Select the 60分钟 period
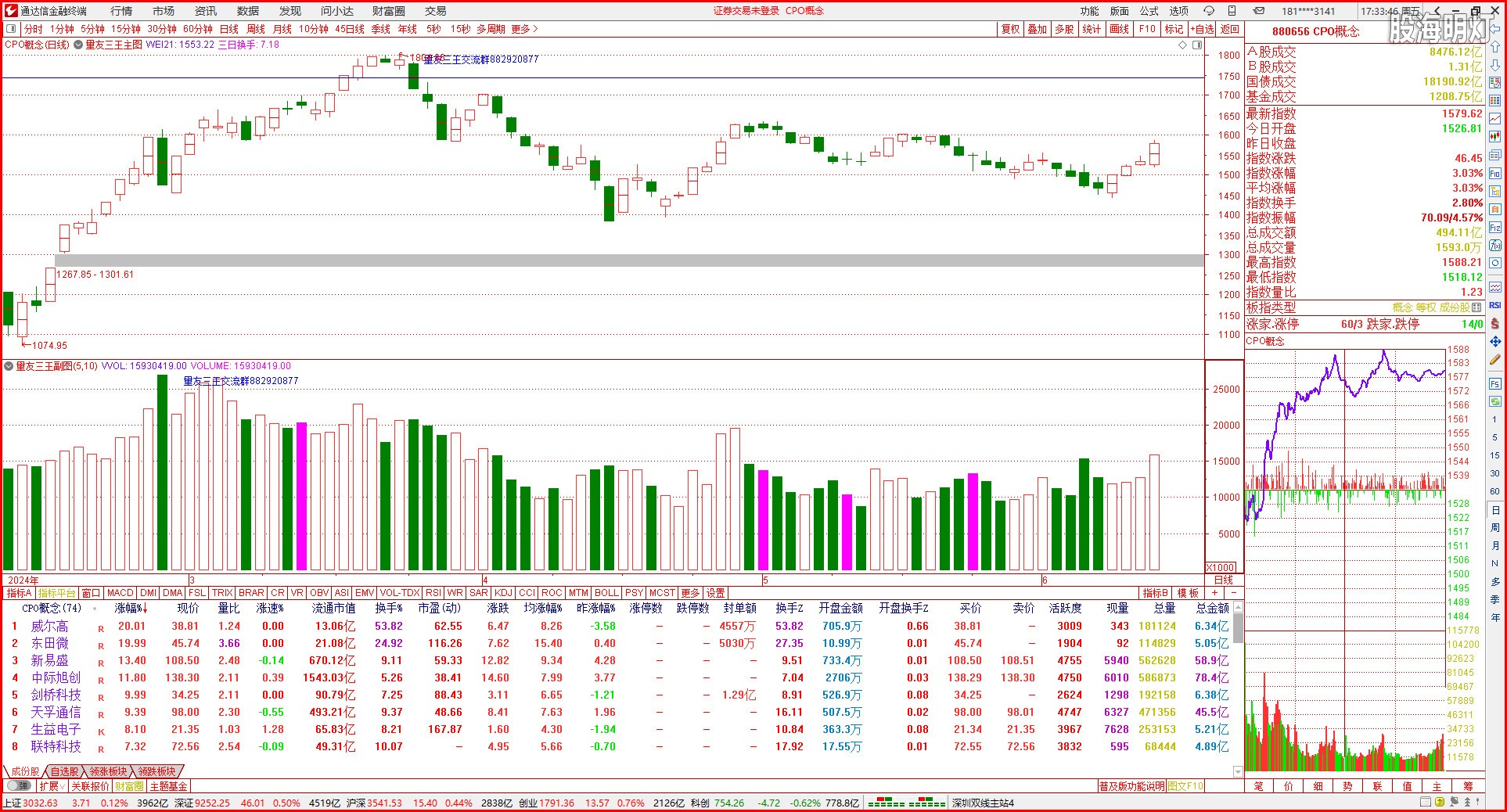The height and width of the screenshot is (812, 1507). coord(198,29)
